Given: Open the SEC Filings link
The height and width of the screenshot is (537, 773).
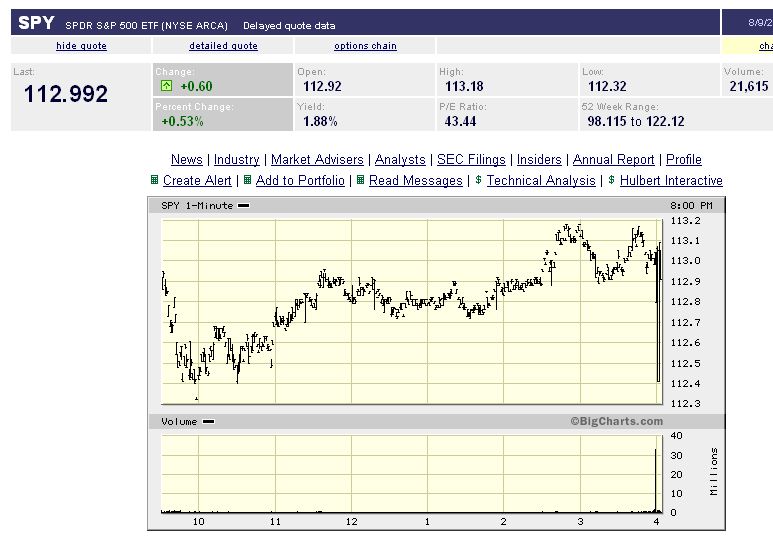Looking at the screenshot, I should [472, 160].
